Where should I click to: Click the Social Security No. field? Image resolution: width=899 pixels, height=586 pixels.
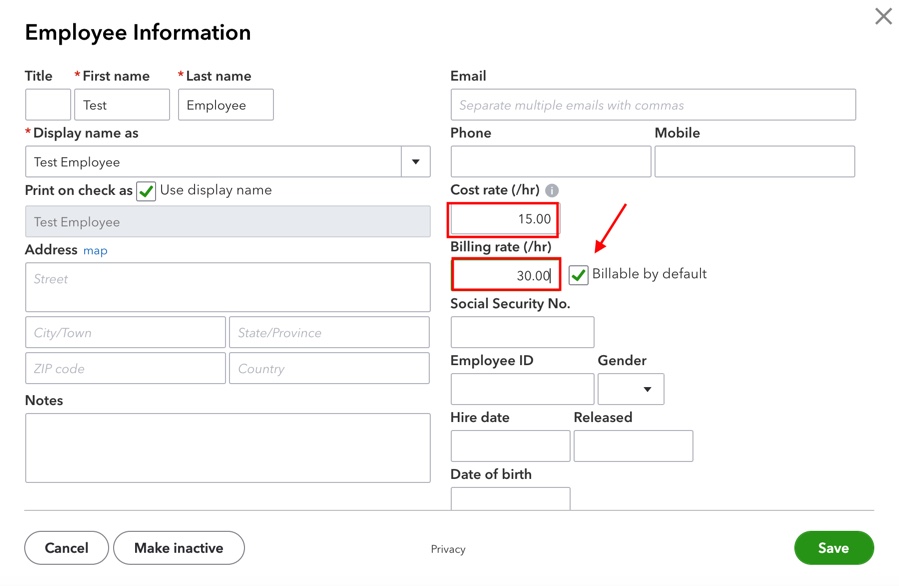pos(522,331)
